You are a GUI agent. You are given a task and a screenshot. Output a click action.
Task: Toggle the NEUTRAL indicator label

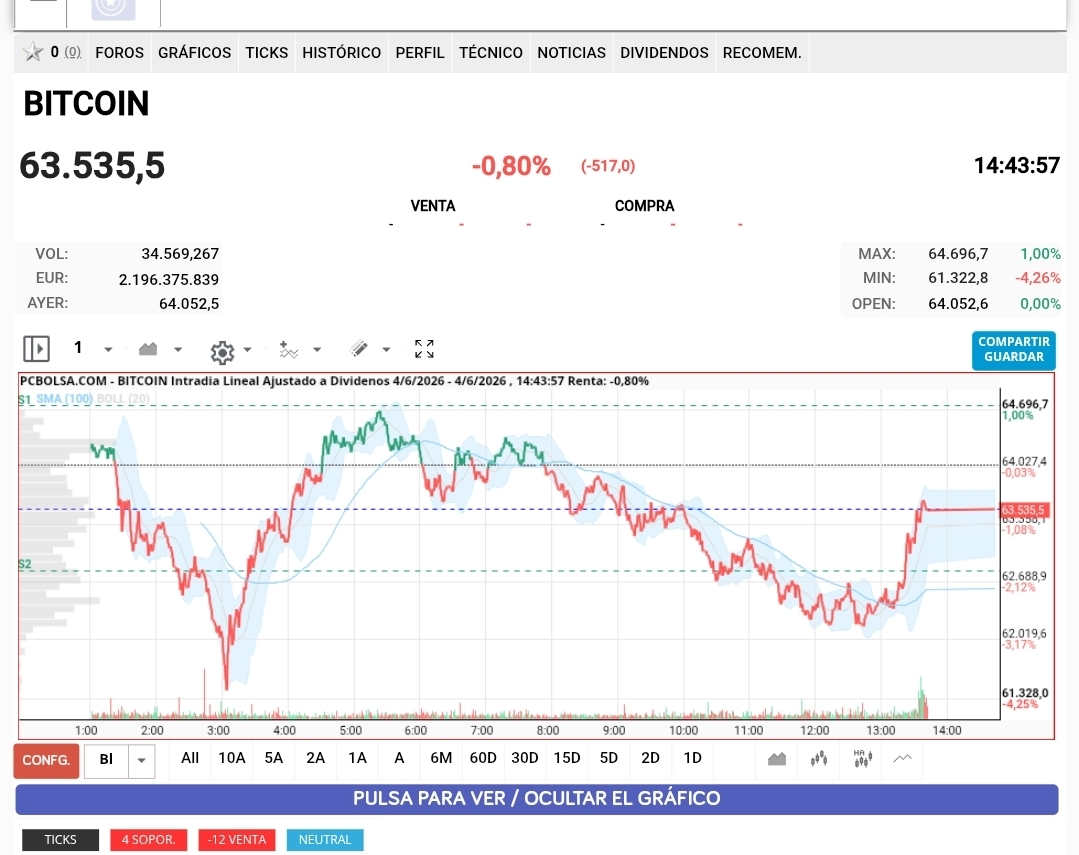click(325, 840)
